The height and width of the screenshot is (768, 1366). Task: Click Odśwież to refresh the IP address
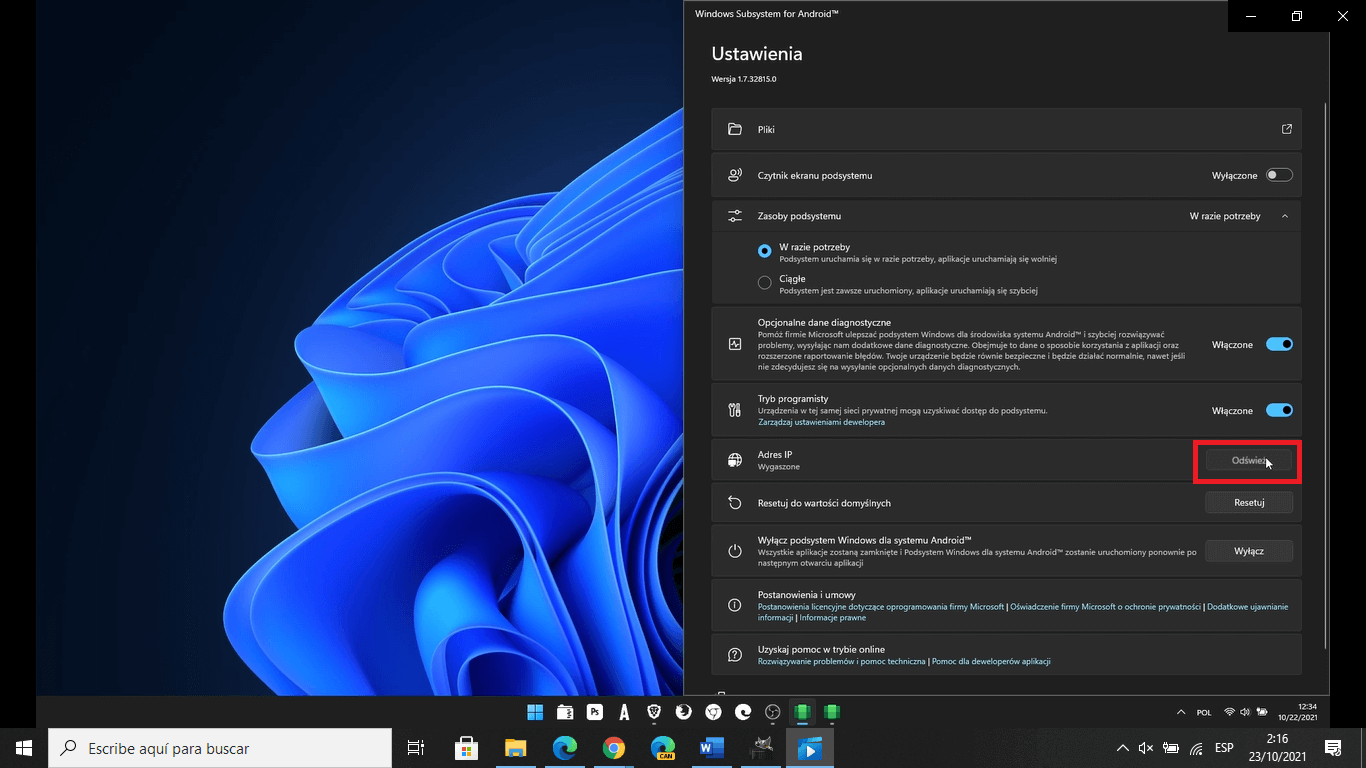point(1249,461)
